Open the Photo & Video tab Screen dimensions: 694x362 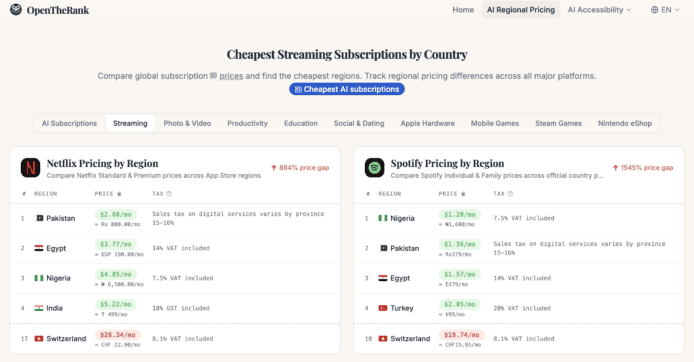(187, 123)
